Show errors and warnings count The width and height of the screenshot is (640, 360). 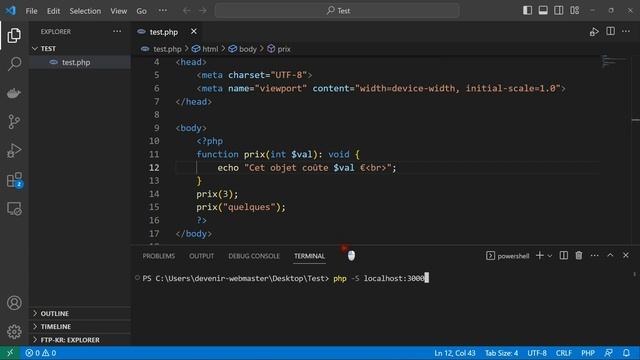(41, 353)
